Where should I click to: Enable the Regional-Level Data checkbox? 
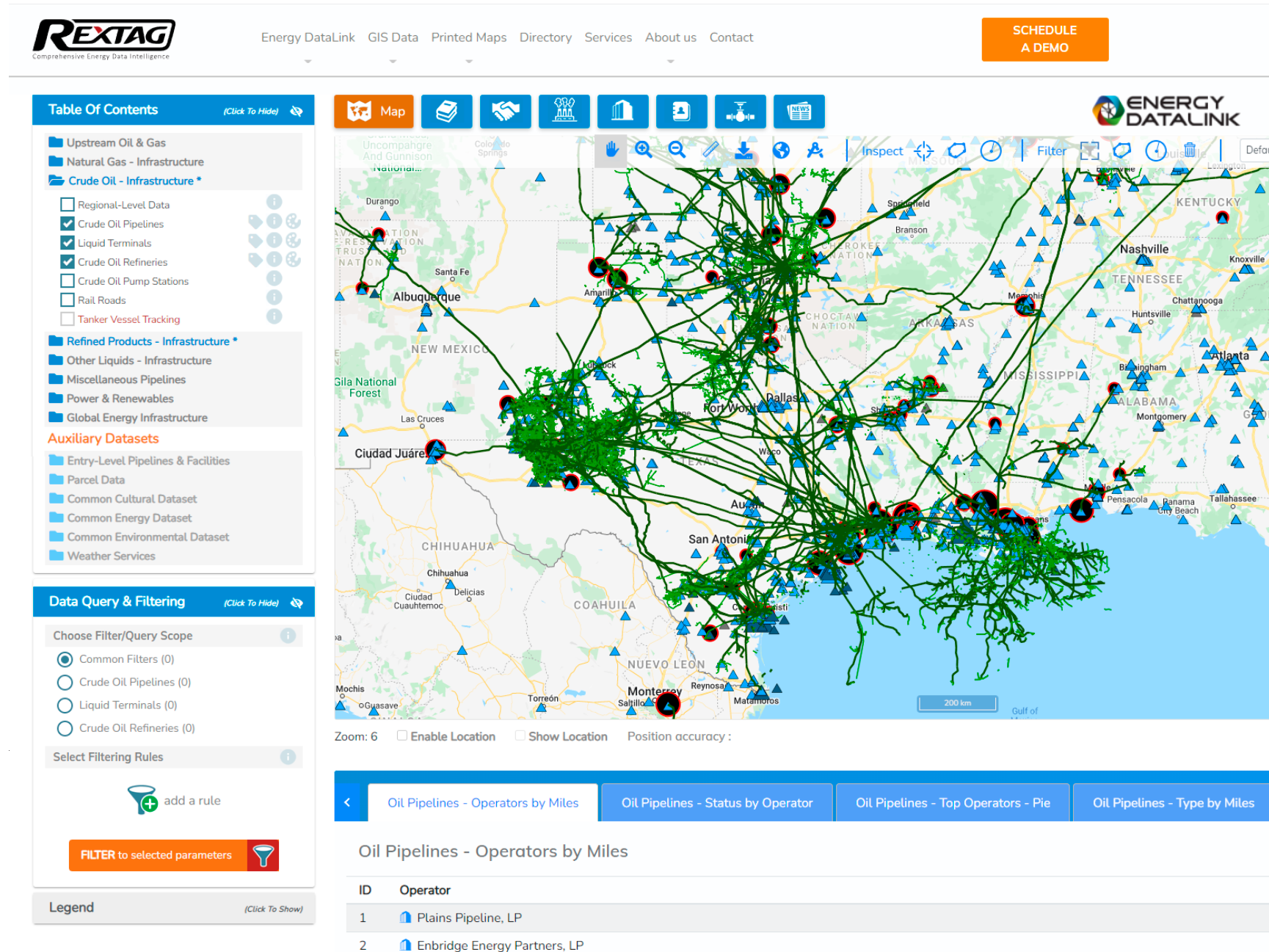coord(68,205)
